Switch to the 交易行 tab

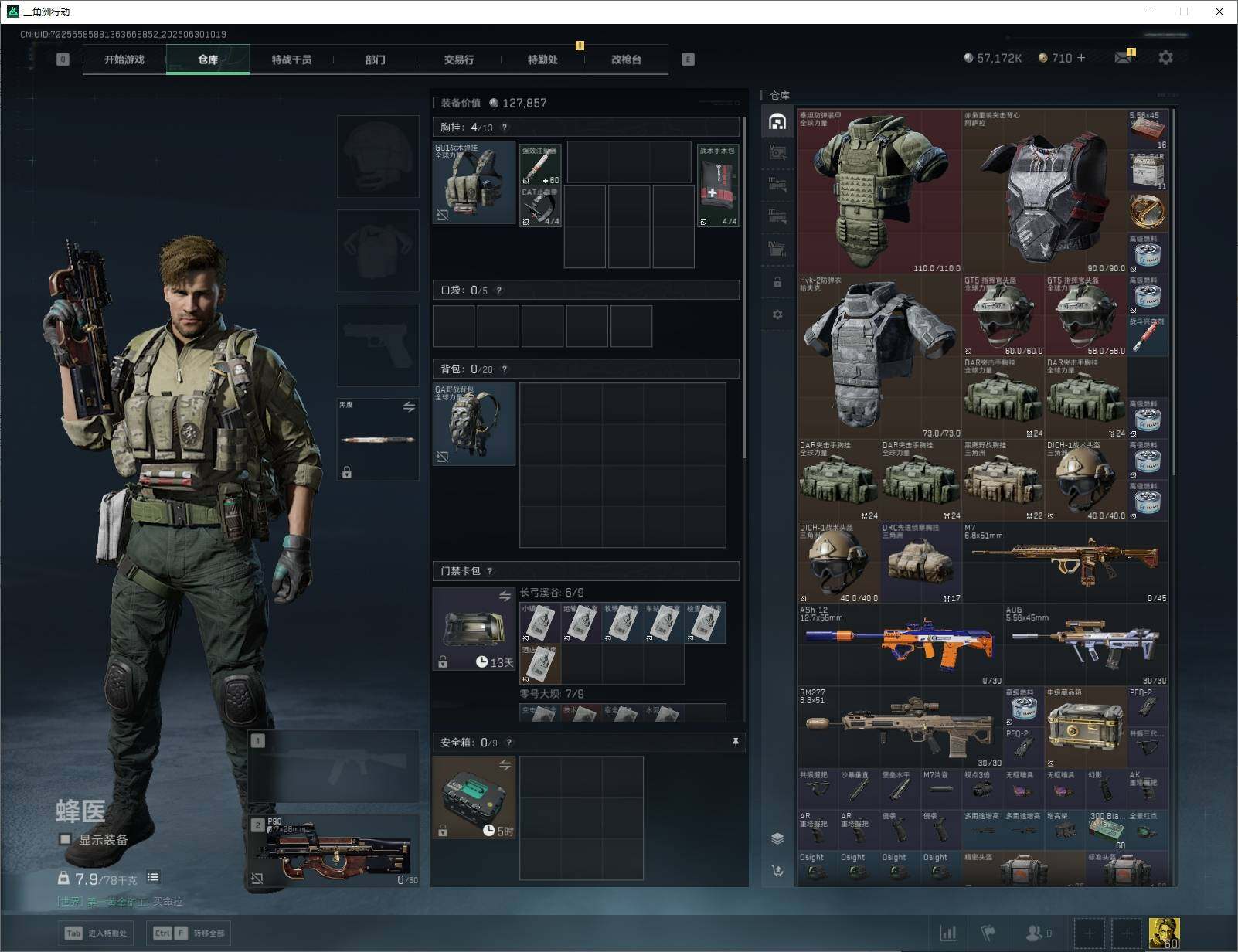pyautogui.click(x=459, y=59)
